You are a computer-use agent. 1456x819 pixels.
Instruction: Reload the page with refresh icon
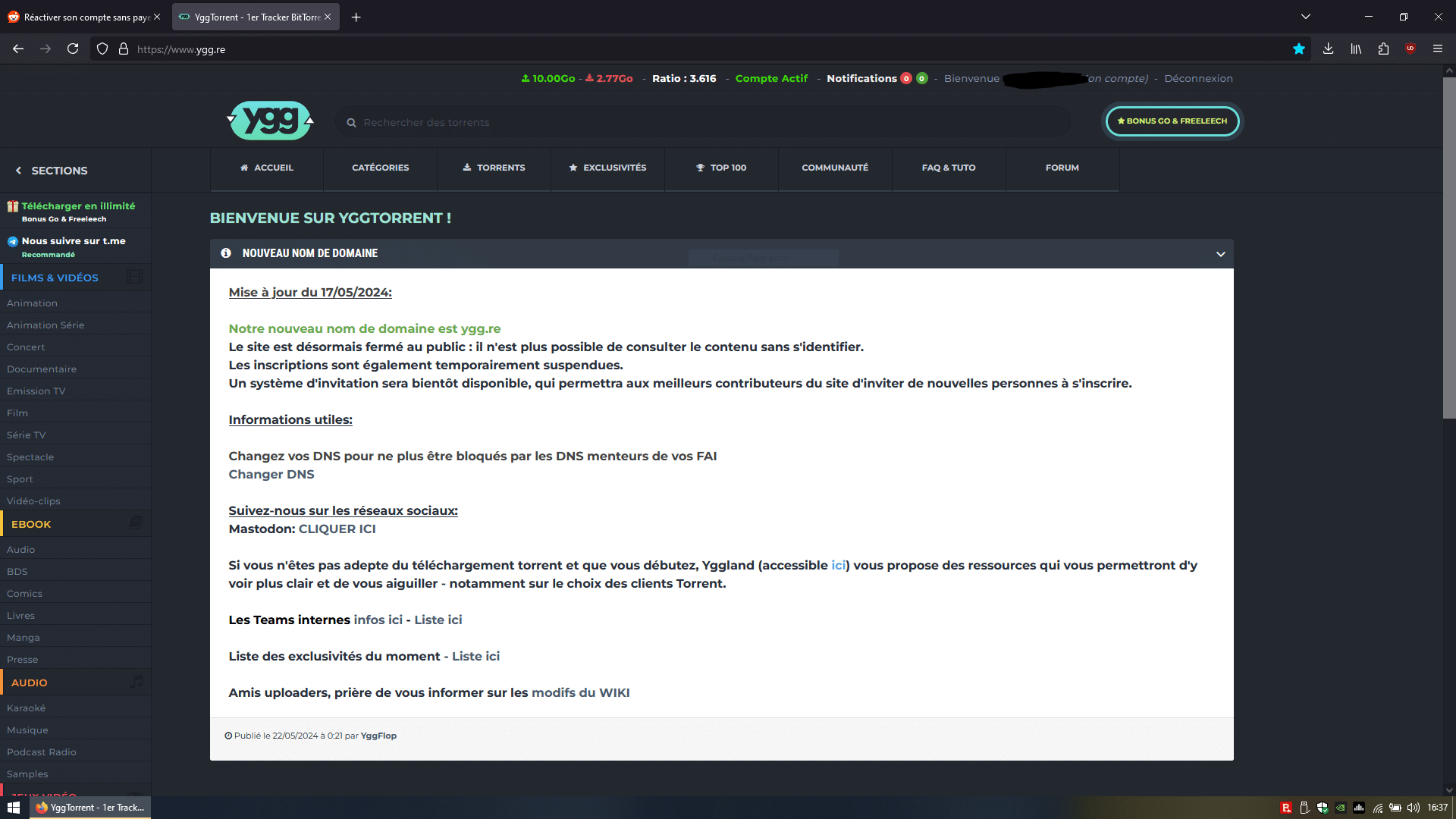click(73, 49)
